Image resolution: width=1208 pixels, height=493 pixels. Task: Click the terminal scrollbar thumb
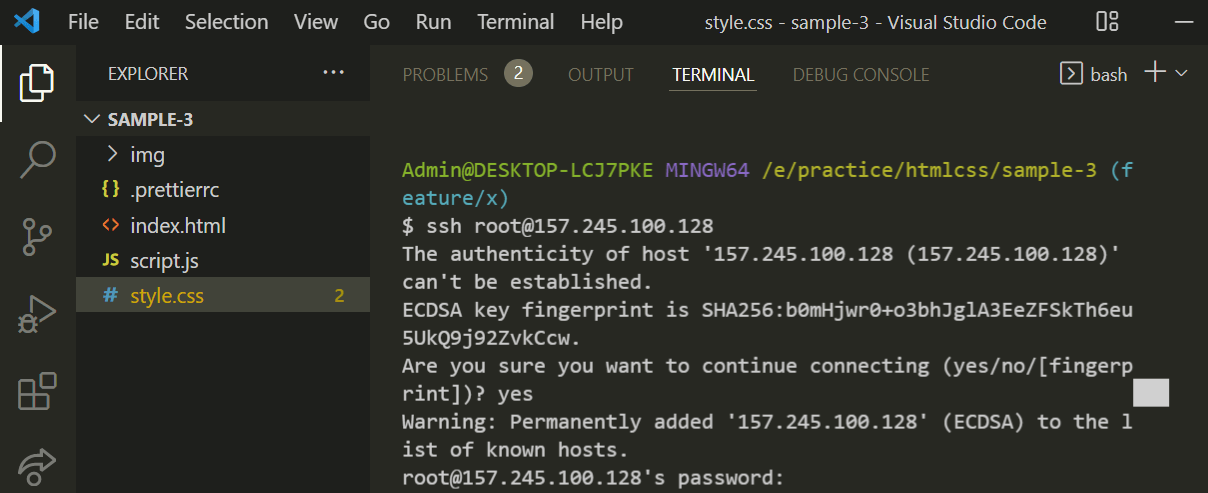(1150, 393)
